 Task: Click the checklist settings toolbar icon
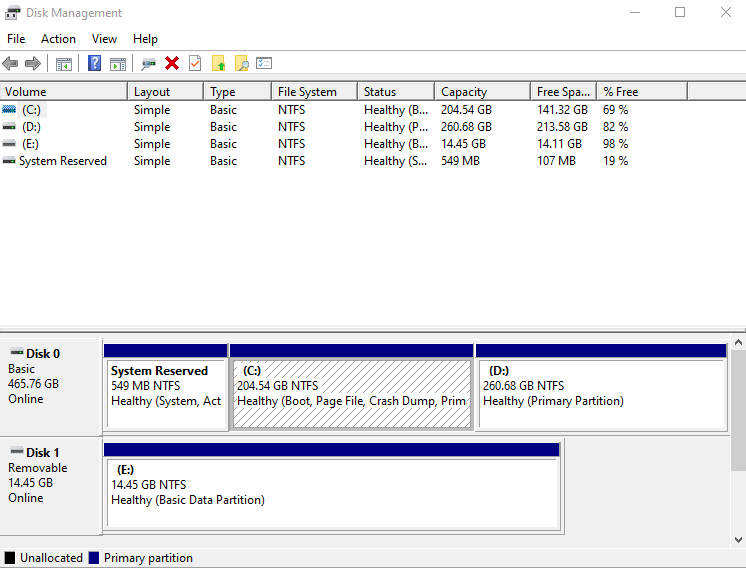[264, 63]
